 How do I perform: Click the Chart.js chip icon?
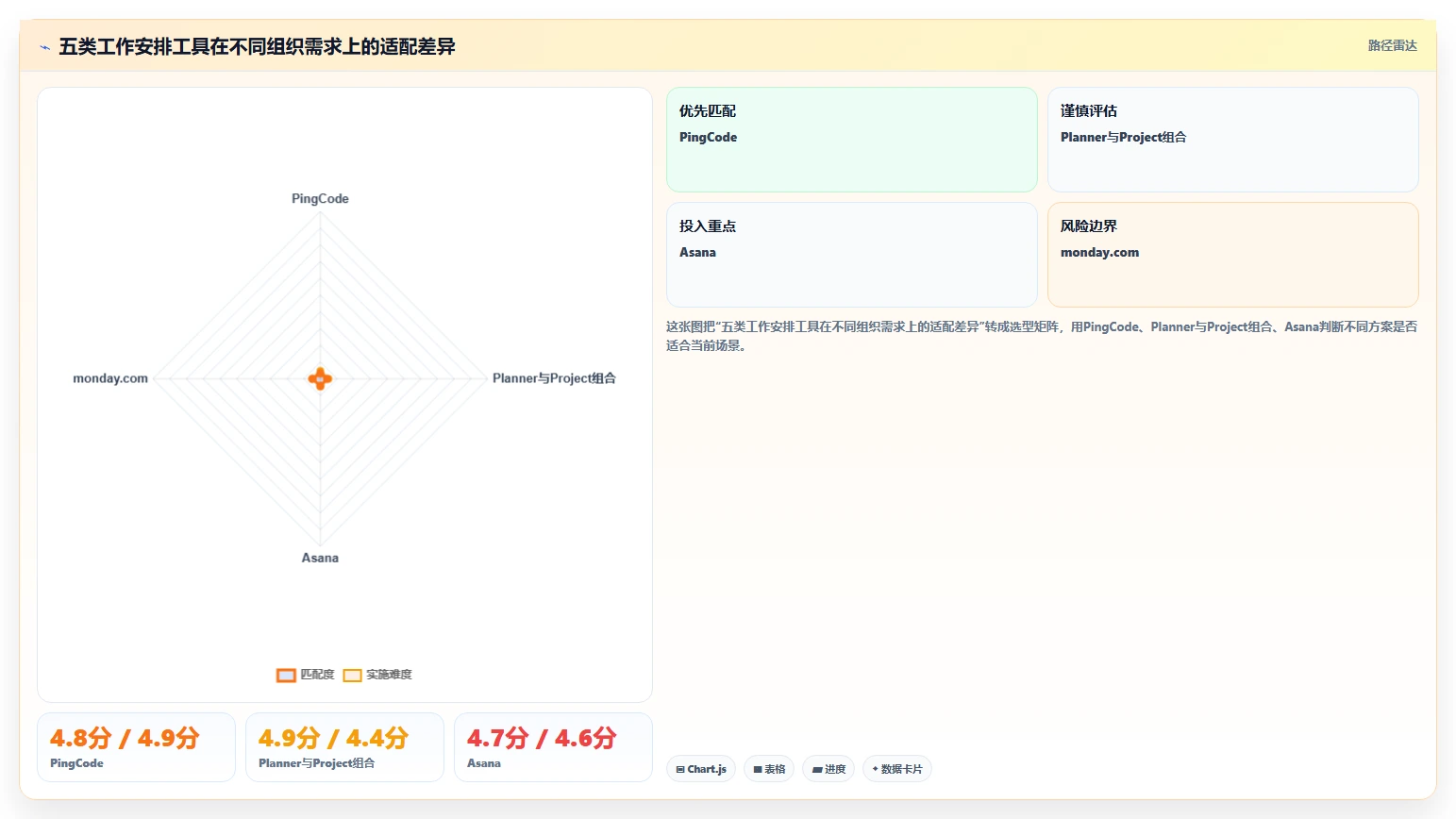pos(680,770)
